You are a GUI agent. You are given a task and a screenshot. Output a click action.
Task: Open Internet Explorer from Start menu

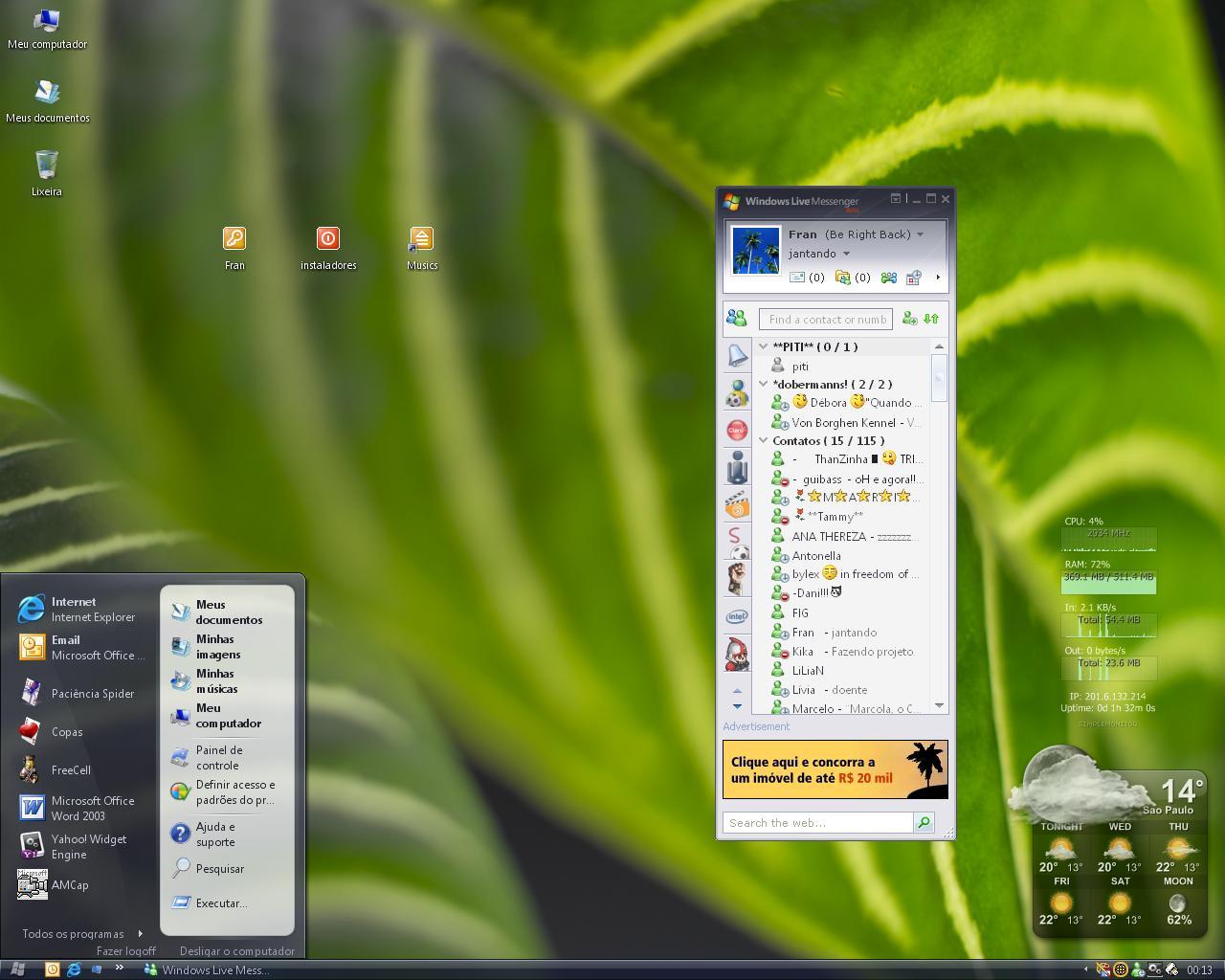click(x=80, y=610)
